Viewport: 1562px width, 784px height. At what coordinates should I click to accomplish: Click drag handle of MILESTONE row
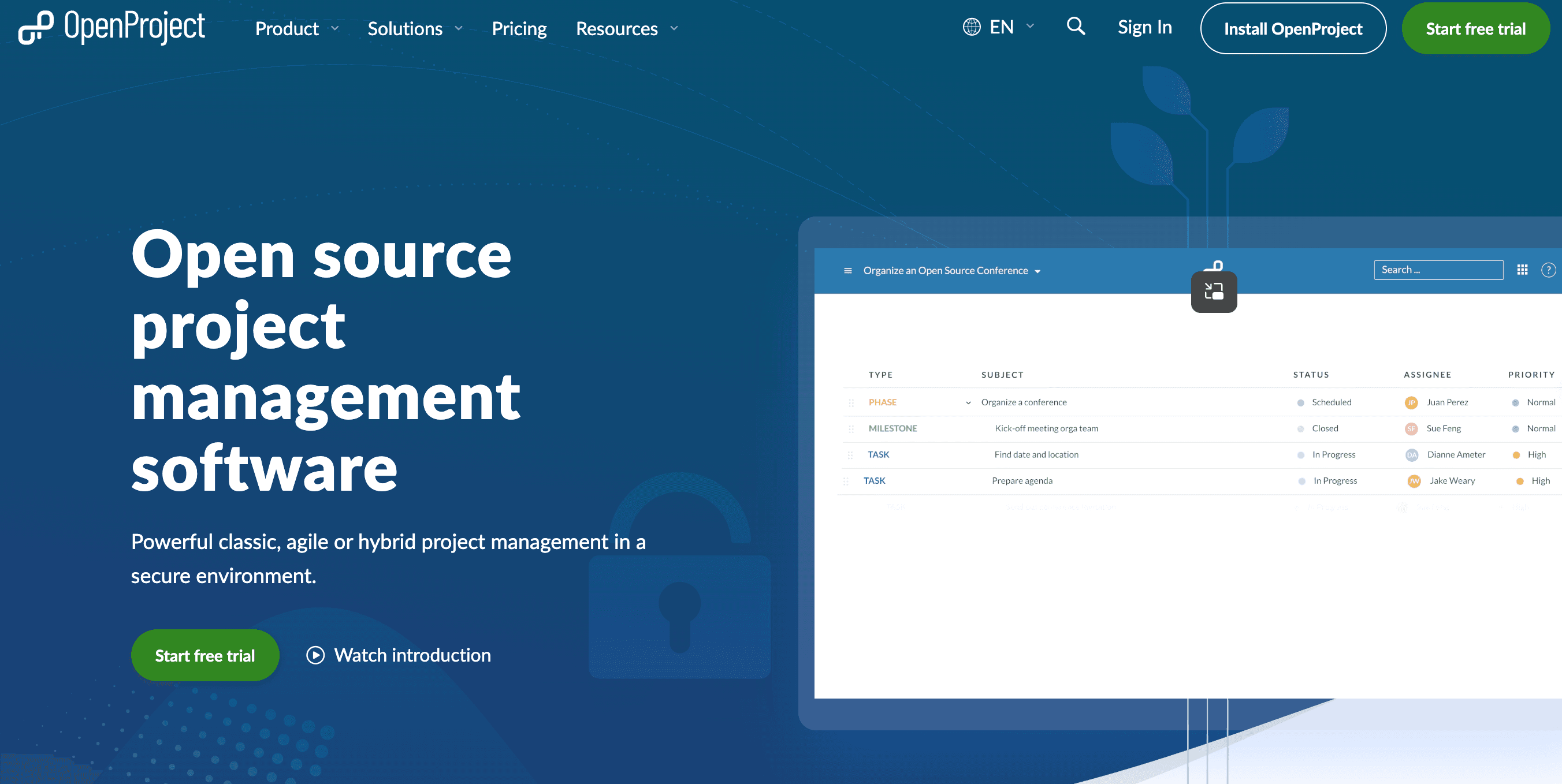tap(851, 428)
